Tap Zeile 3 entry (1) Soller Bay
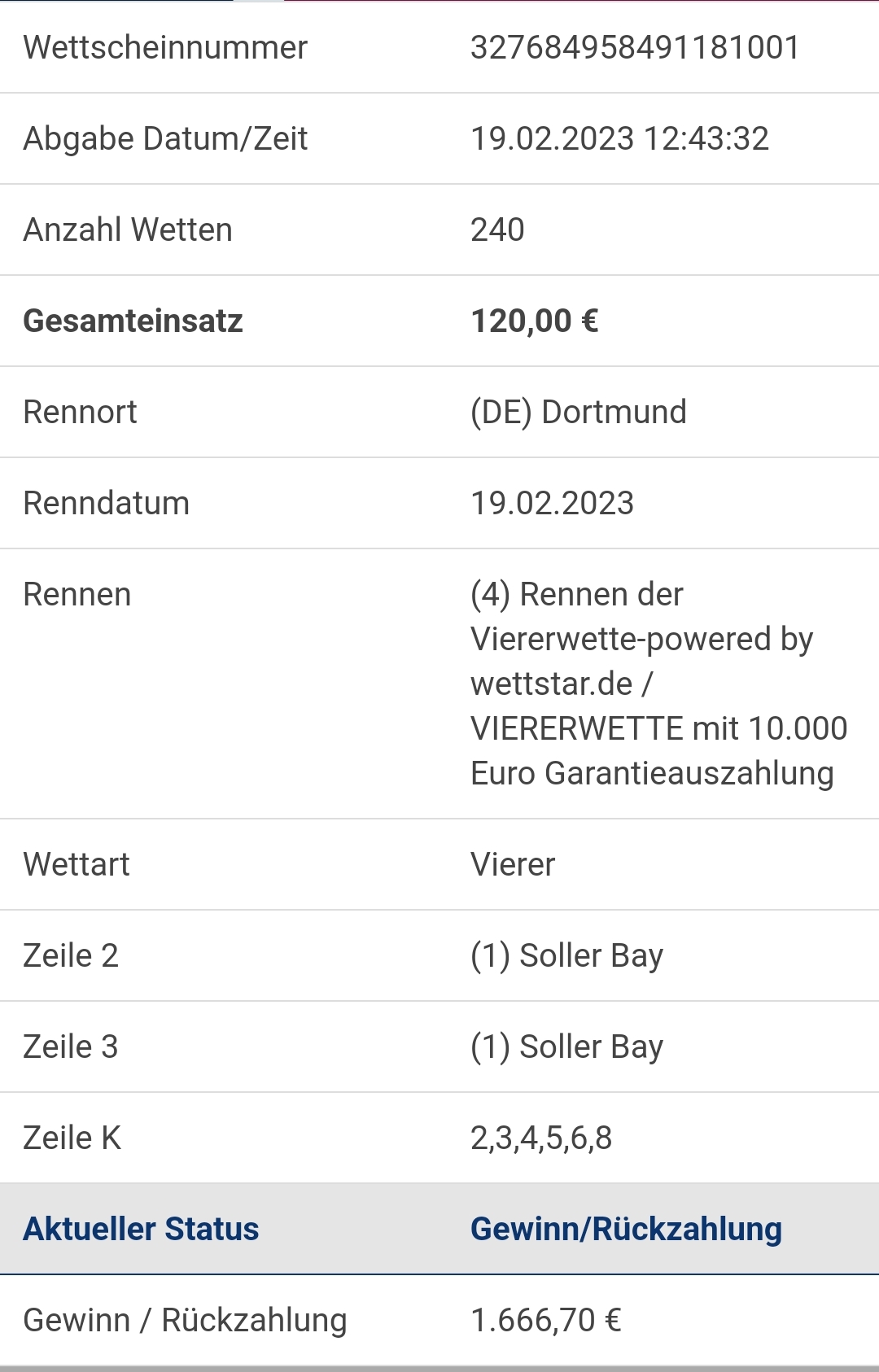879x1372 pixels. 567,1046
